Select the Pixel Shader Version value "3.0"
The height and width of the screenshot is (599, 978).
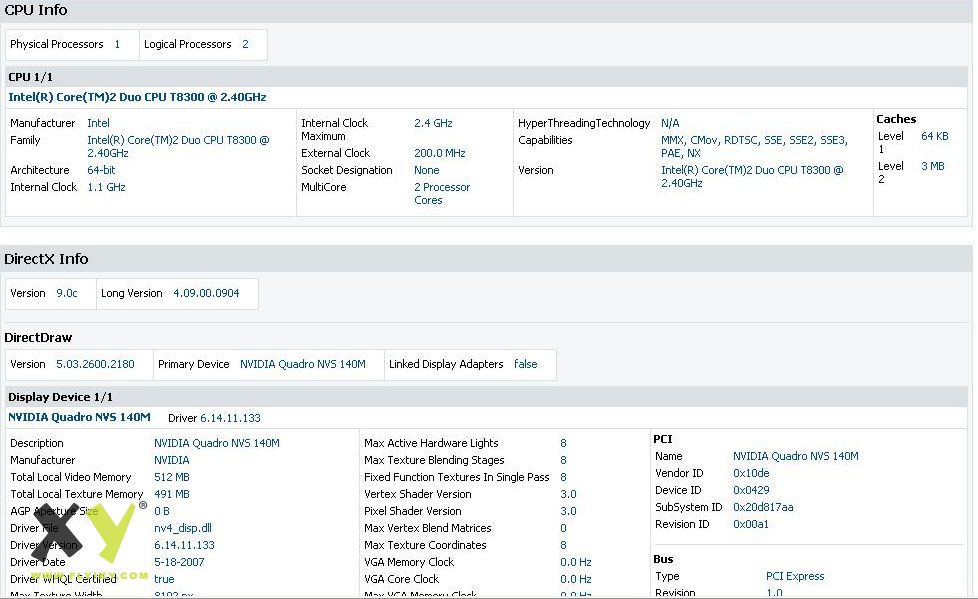click(x=568, y=511)
